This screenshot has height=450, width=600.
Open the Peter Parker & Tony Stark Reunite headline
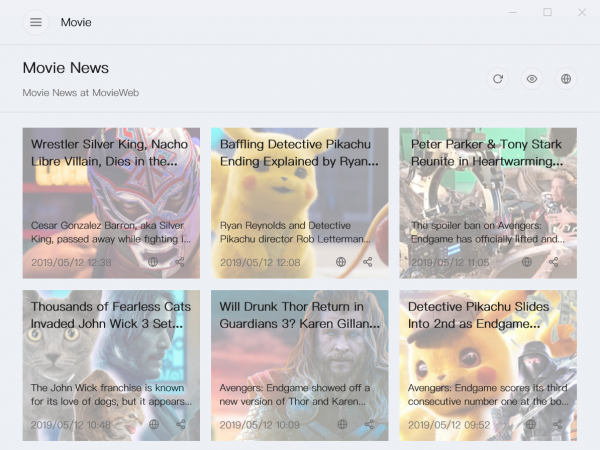click(x=487, y=153)
